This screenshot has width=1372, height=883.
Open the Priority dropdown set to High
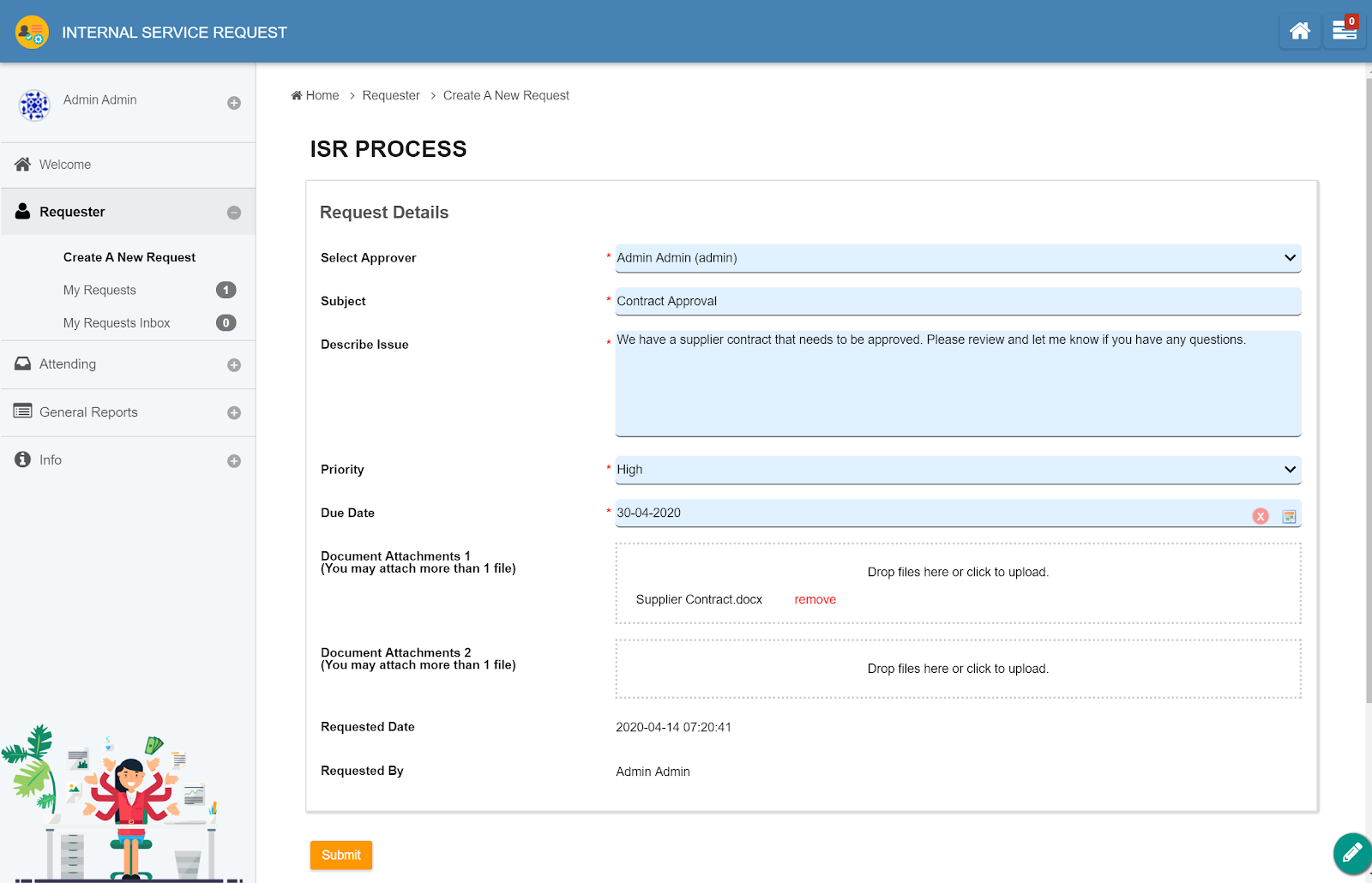click(958, 470)
